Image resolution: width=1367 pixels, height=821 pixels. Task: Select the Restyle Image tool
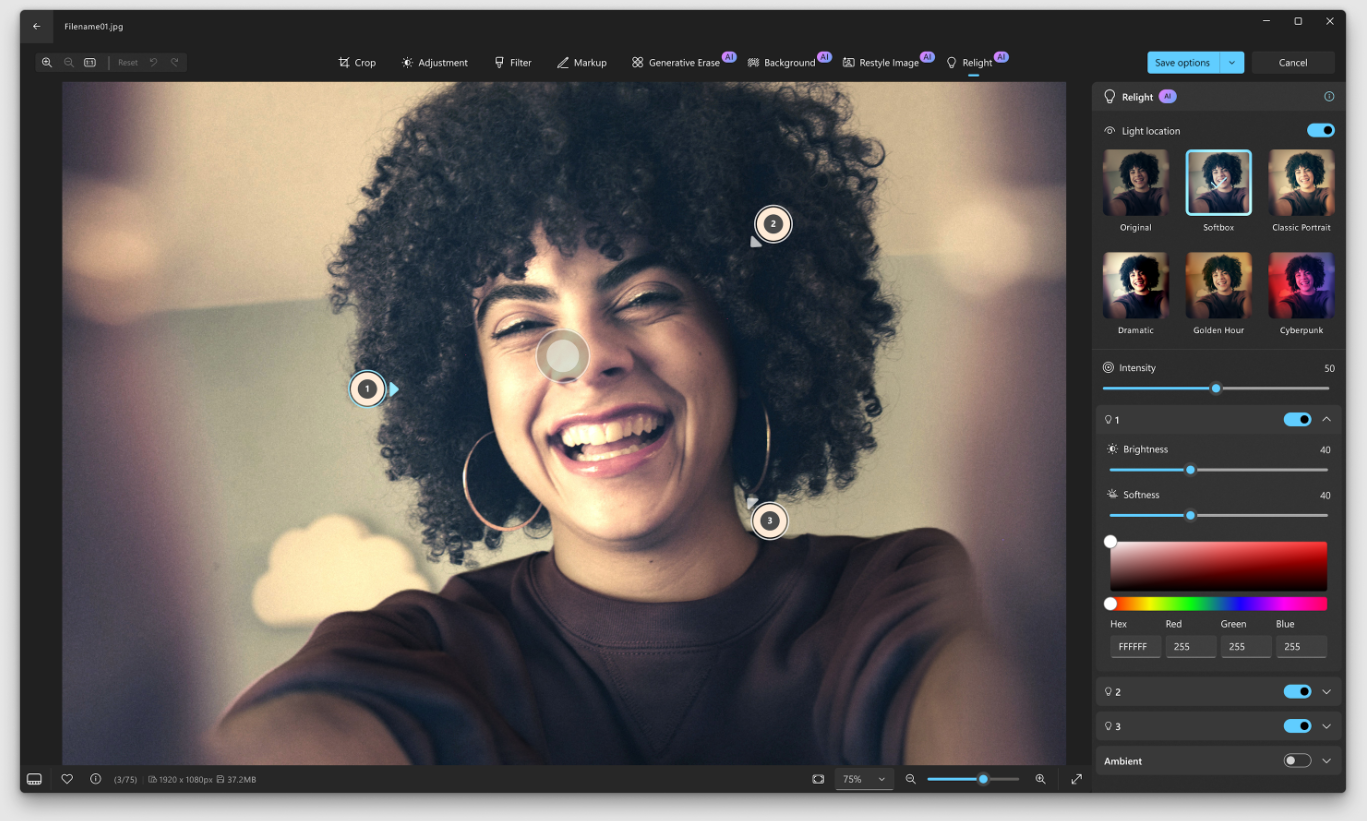888,62
